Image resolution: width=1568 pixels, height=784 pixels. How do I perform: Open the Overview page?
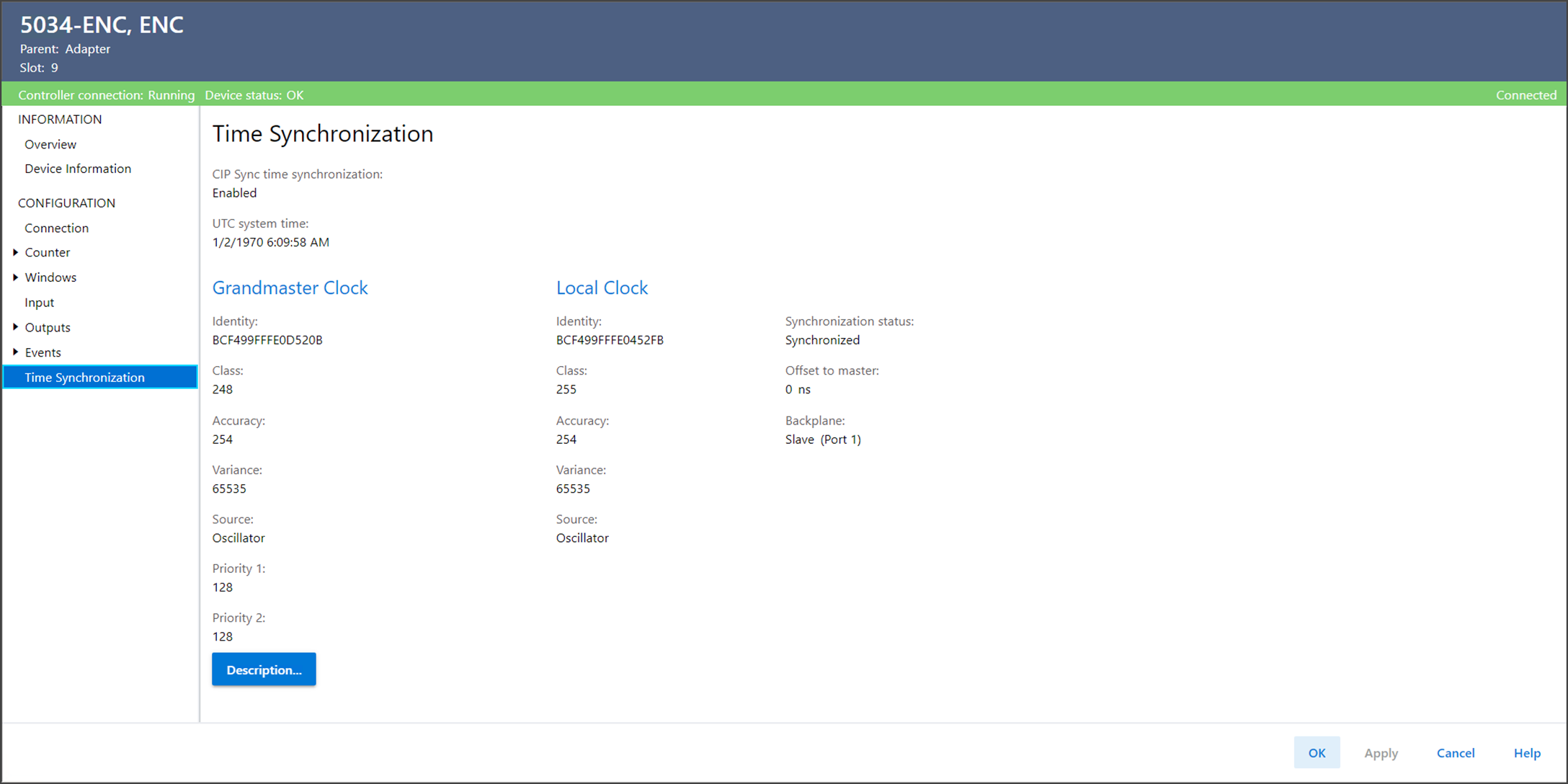[x=50, y=144]
